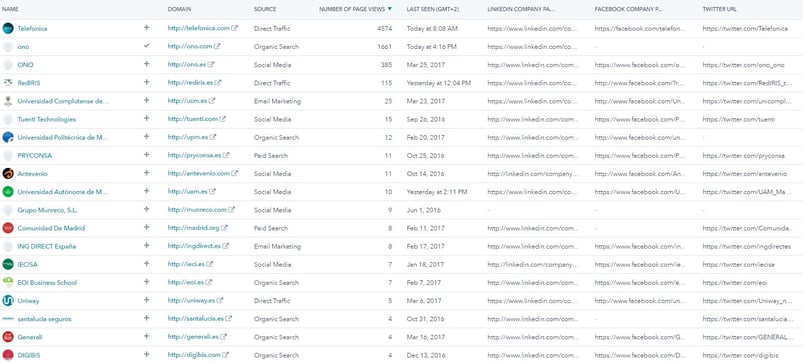The height and width of the screenshot is (363, 803).
Task: Open external link icon beside rediris.es
Action: point(218,82)
